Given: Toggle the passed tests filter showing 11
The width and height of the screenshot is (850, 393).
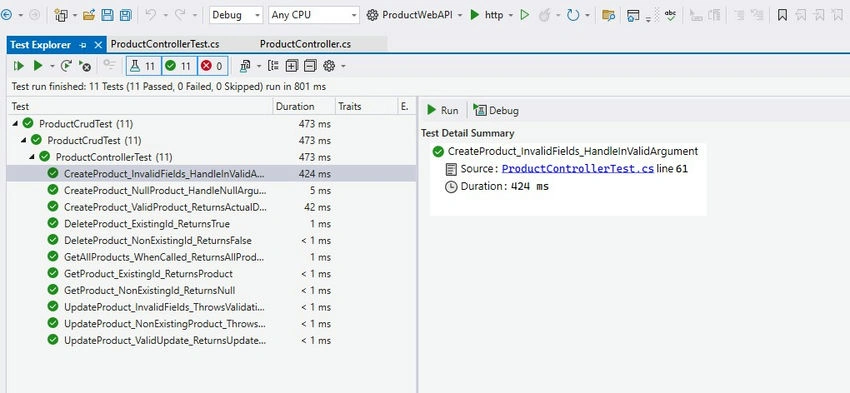Looking at the screenshot, I should coord(179,66).
